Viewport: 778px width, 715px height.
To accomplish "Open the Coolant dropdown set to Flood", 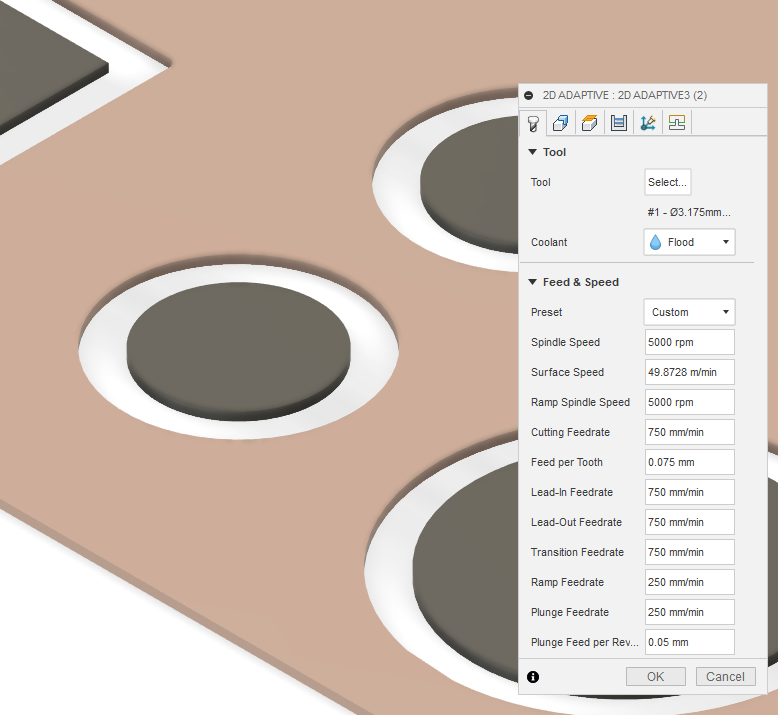I will (689, 242).
